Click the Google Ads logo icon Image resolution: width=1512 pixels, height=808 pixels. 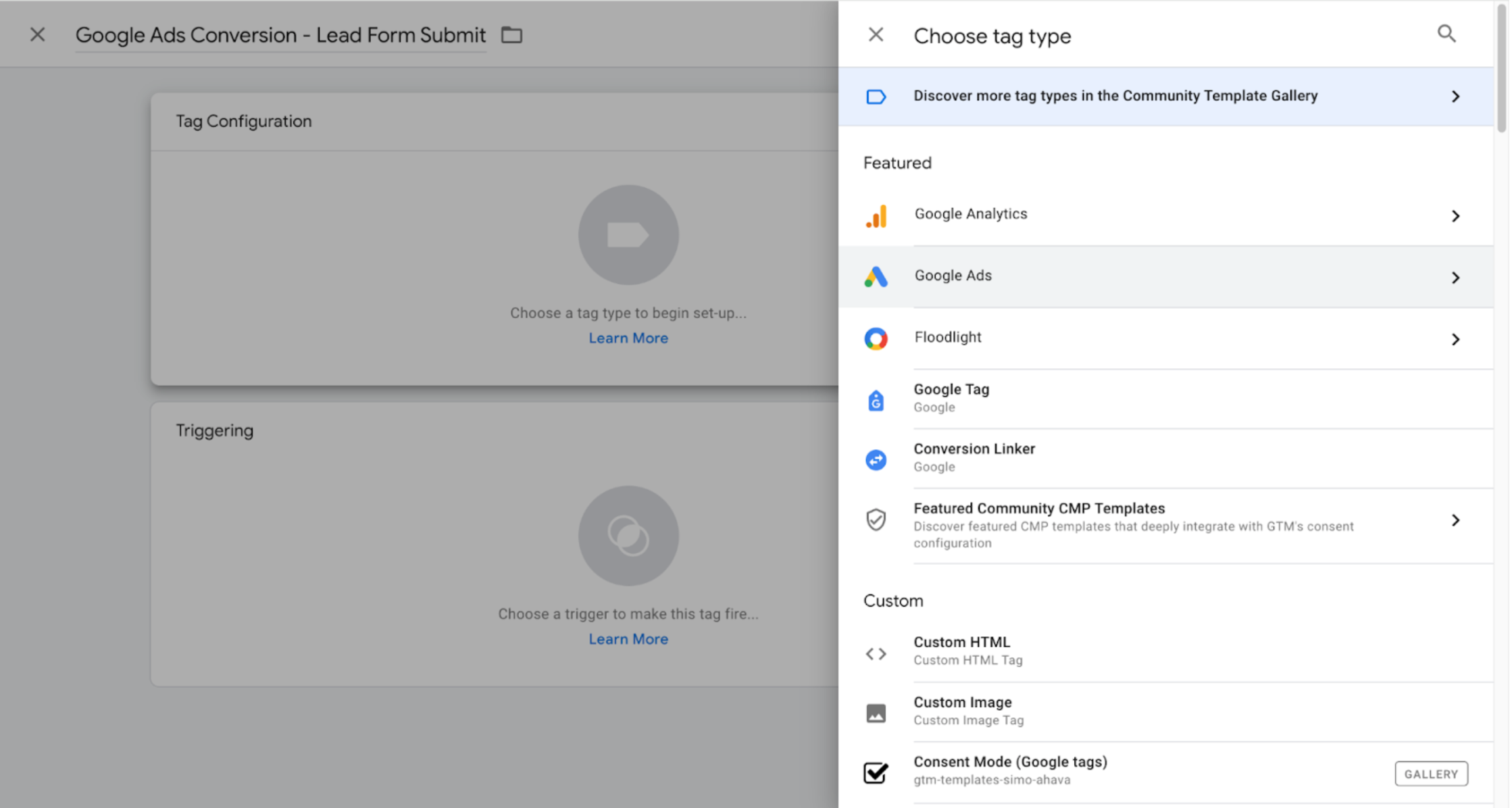coord(876,277)
